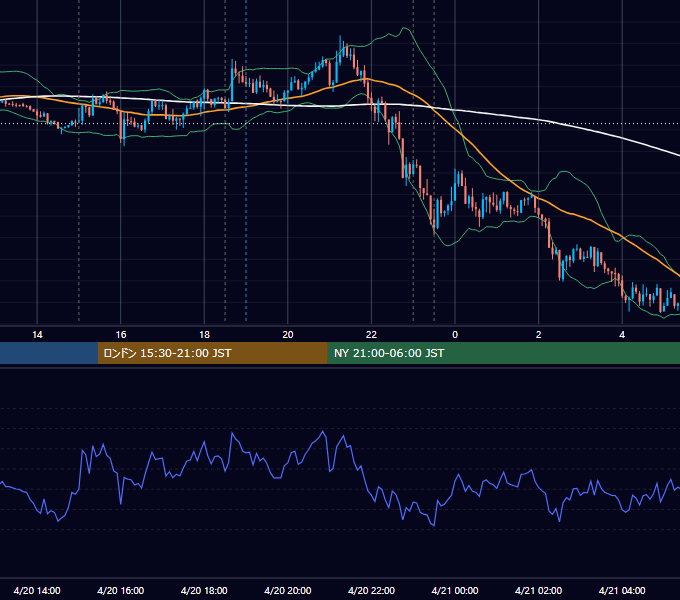The height and width of the screenshot is (600, 680).
Task: Click hour label 16 on price chart axis
Action: (x=121, y=335)
